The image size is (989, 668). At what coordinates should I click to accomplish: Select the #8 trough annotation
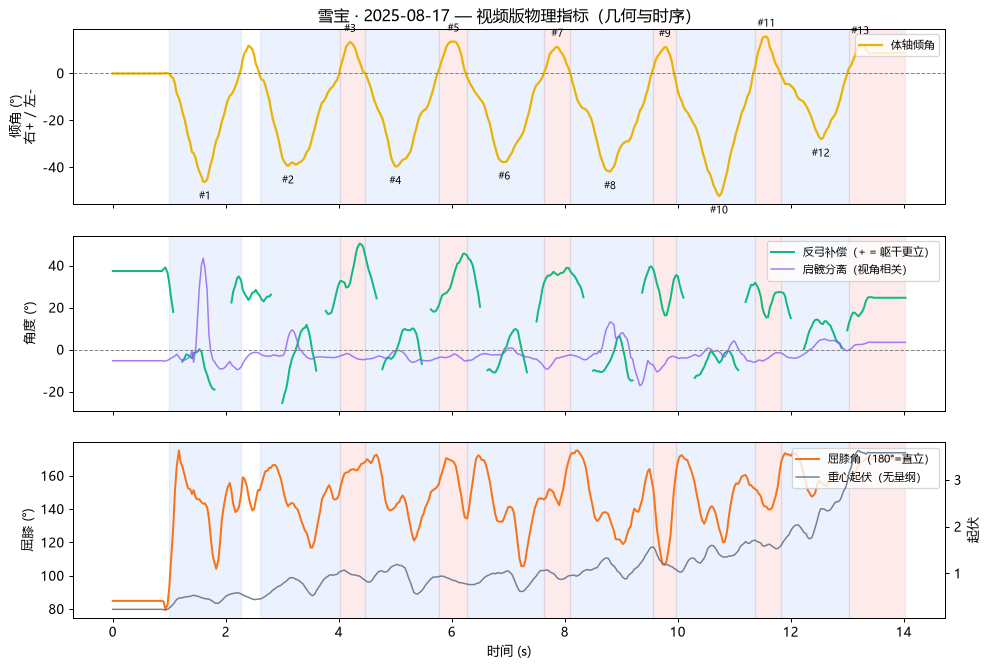609,185
